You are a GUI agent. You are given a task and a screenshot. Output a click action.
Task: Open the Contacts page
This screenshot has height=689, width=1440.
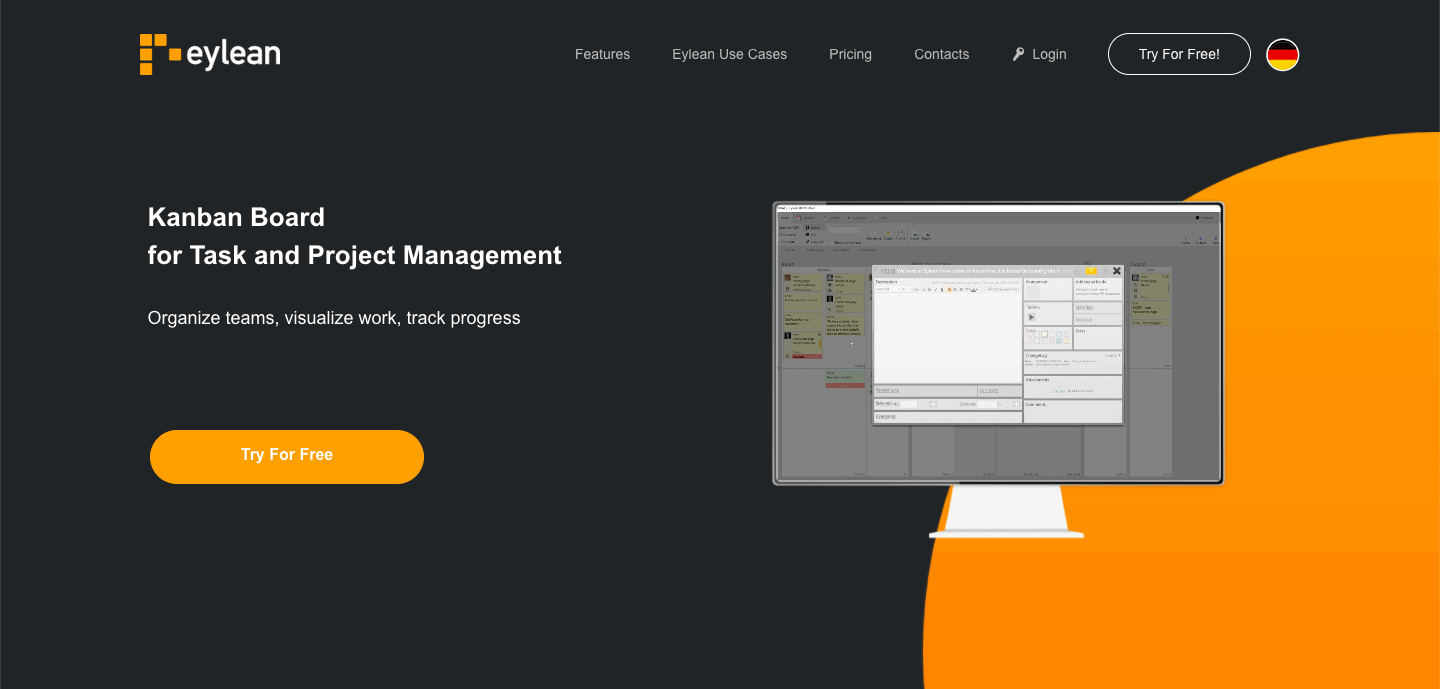click(941, 54)
